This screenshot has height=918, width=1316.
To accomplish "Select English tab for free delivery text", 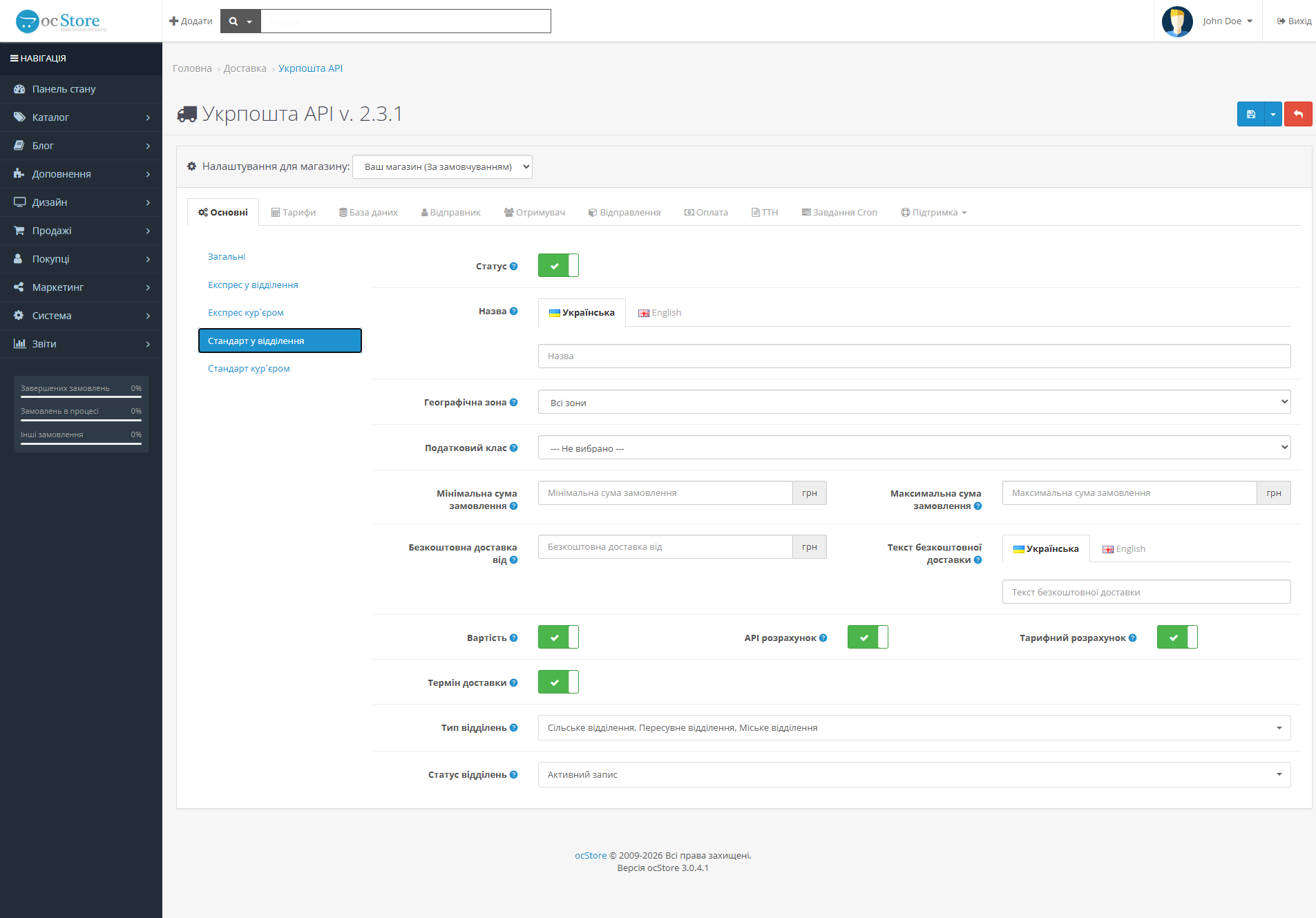I will [1124, 548].
